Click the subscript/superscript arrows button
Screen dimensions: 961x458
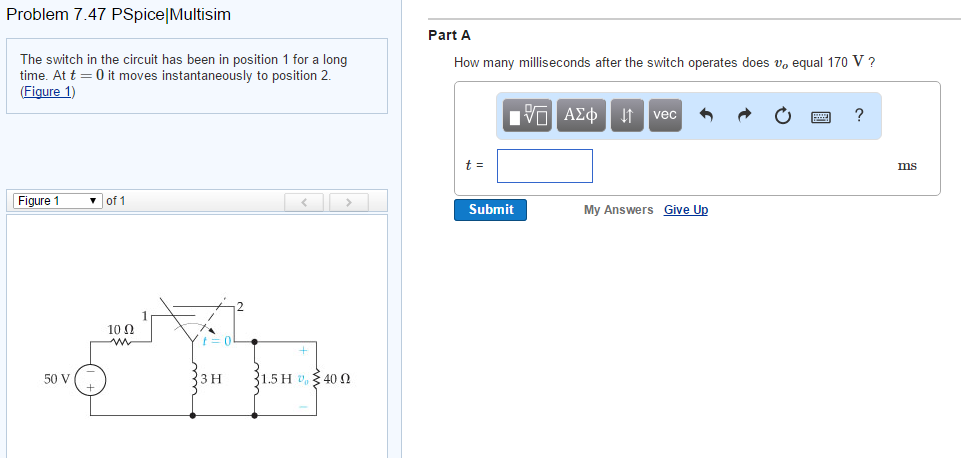click(x=626, y=116)
